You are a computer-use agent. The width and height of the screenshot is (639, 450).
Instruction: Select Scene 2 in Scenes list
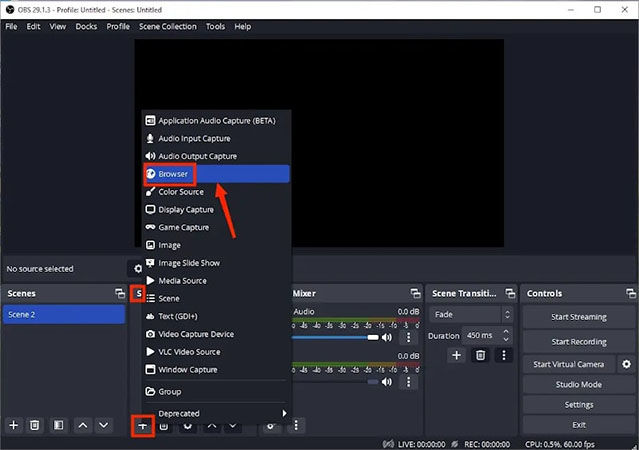click(64, 315)
